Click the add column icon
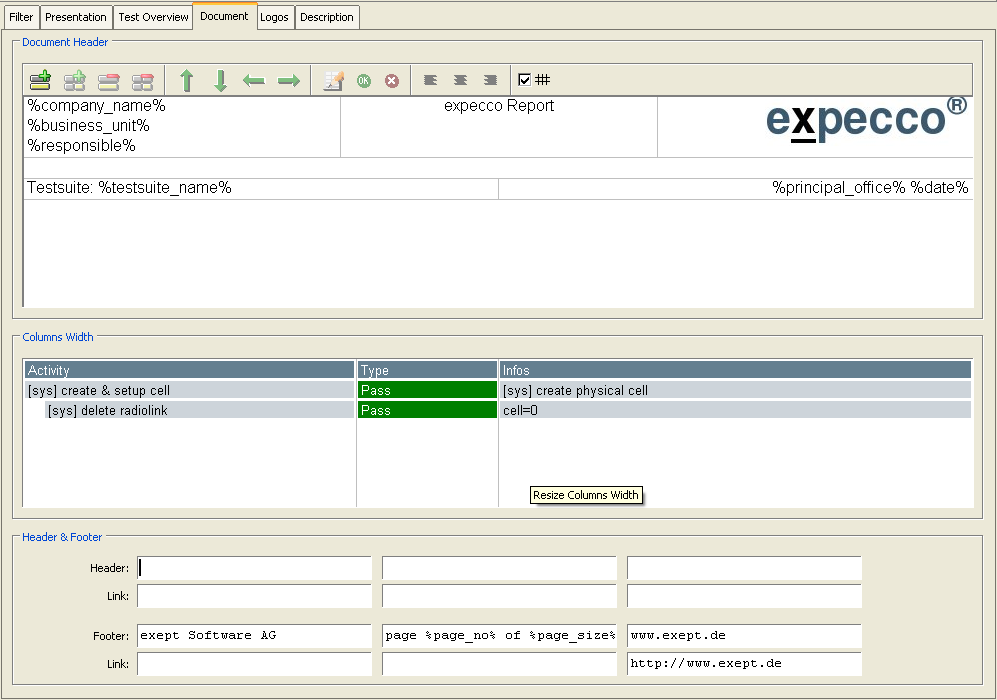 (x=75, y=81)
